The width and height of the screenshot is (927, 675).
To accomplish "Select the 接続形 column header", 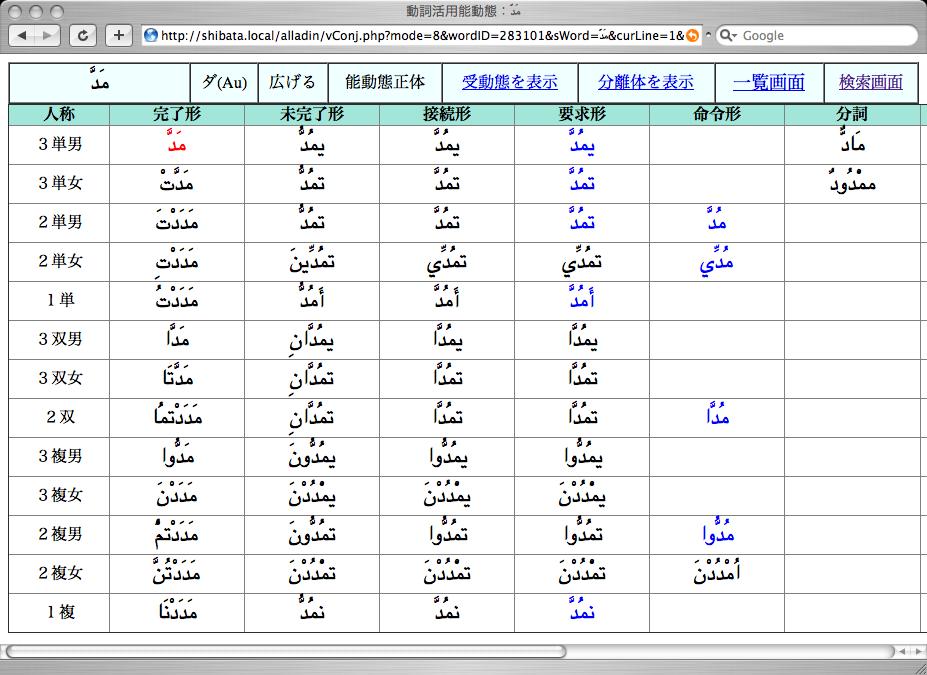I will 447,114.
